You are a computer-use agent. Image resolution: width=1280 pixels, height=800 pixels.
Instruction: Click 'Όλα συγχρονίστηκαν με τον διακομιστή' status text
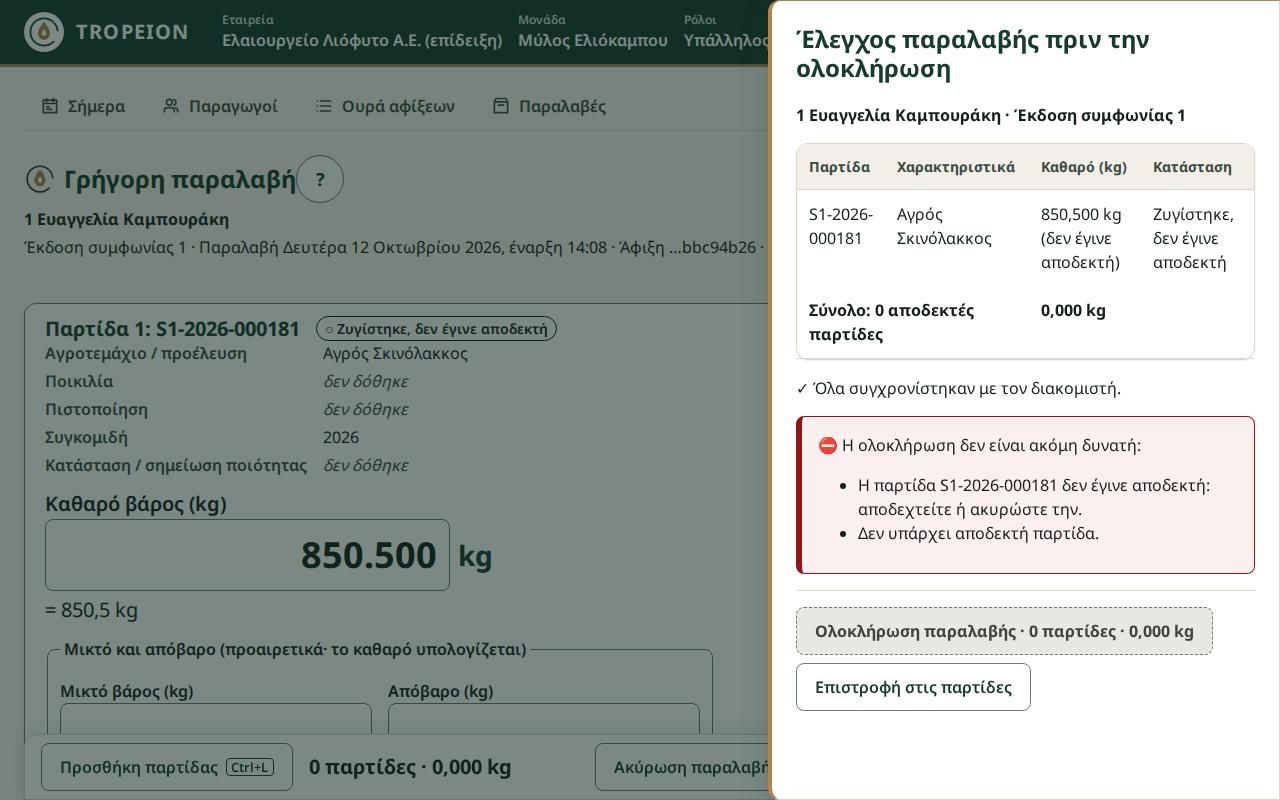click(x=958, y=388)
